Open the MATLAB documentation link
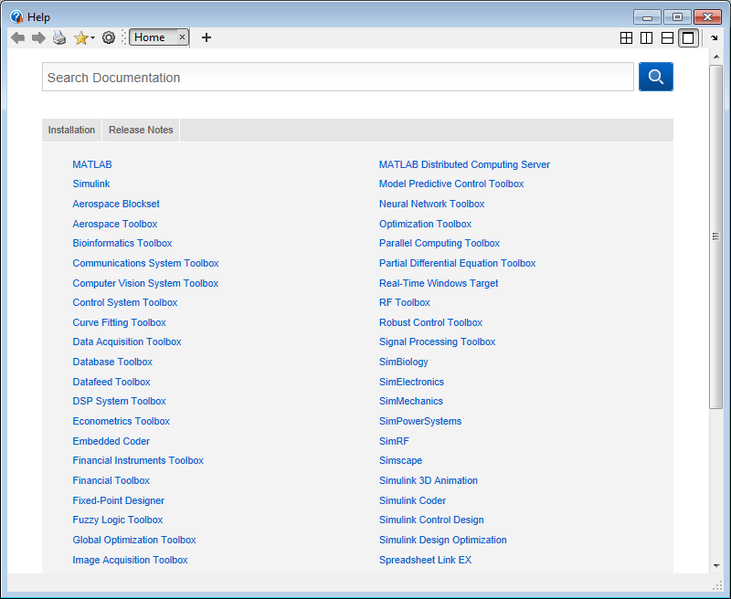Viewport: 731px width, 599px height. [x=92, y=165]
